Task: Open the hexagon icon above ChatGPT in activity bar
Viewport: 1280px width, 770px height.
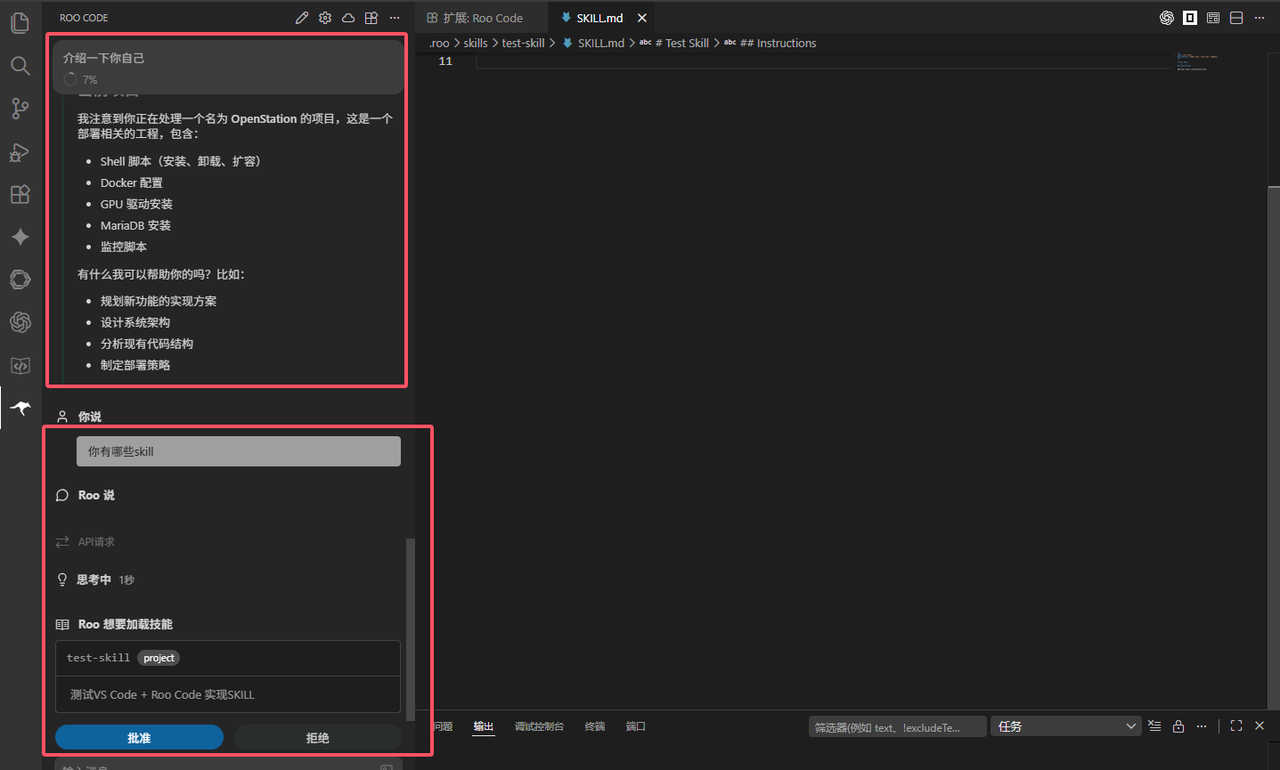Action: tap(20, 280)
